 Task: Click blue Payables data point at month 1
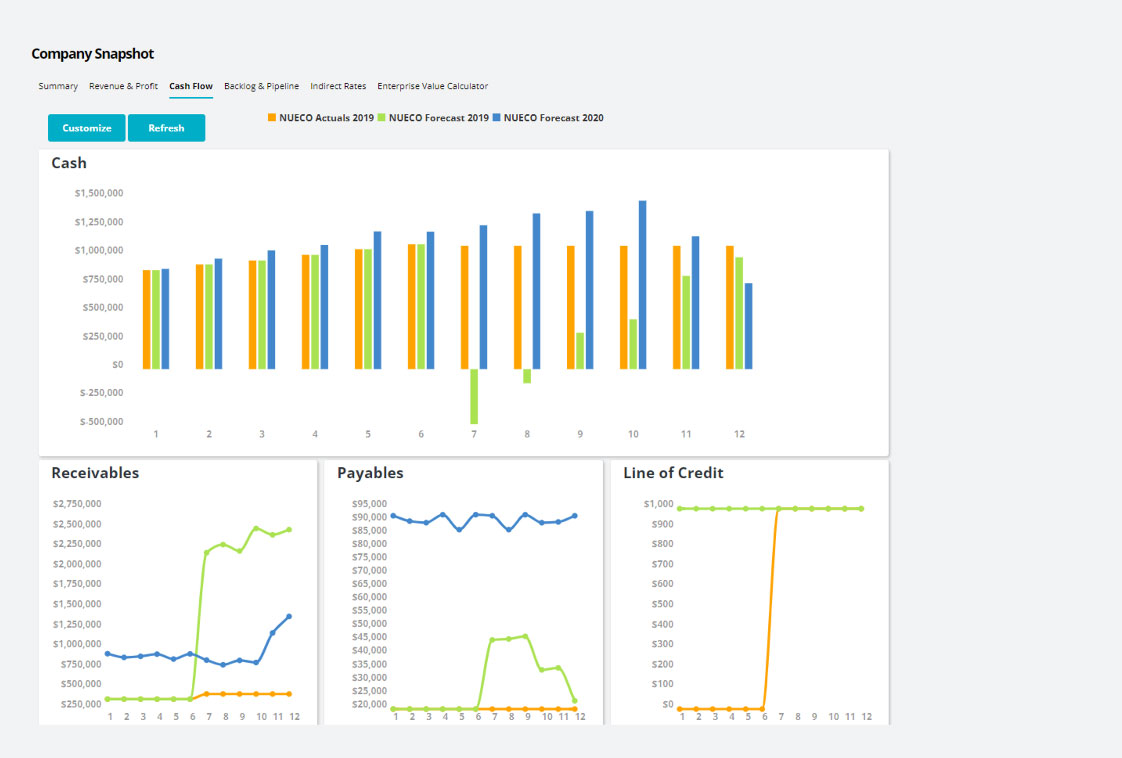tap(393, 516)
